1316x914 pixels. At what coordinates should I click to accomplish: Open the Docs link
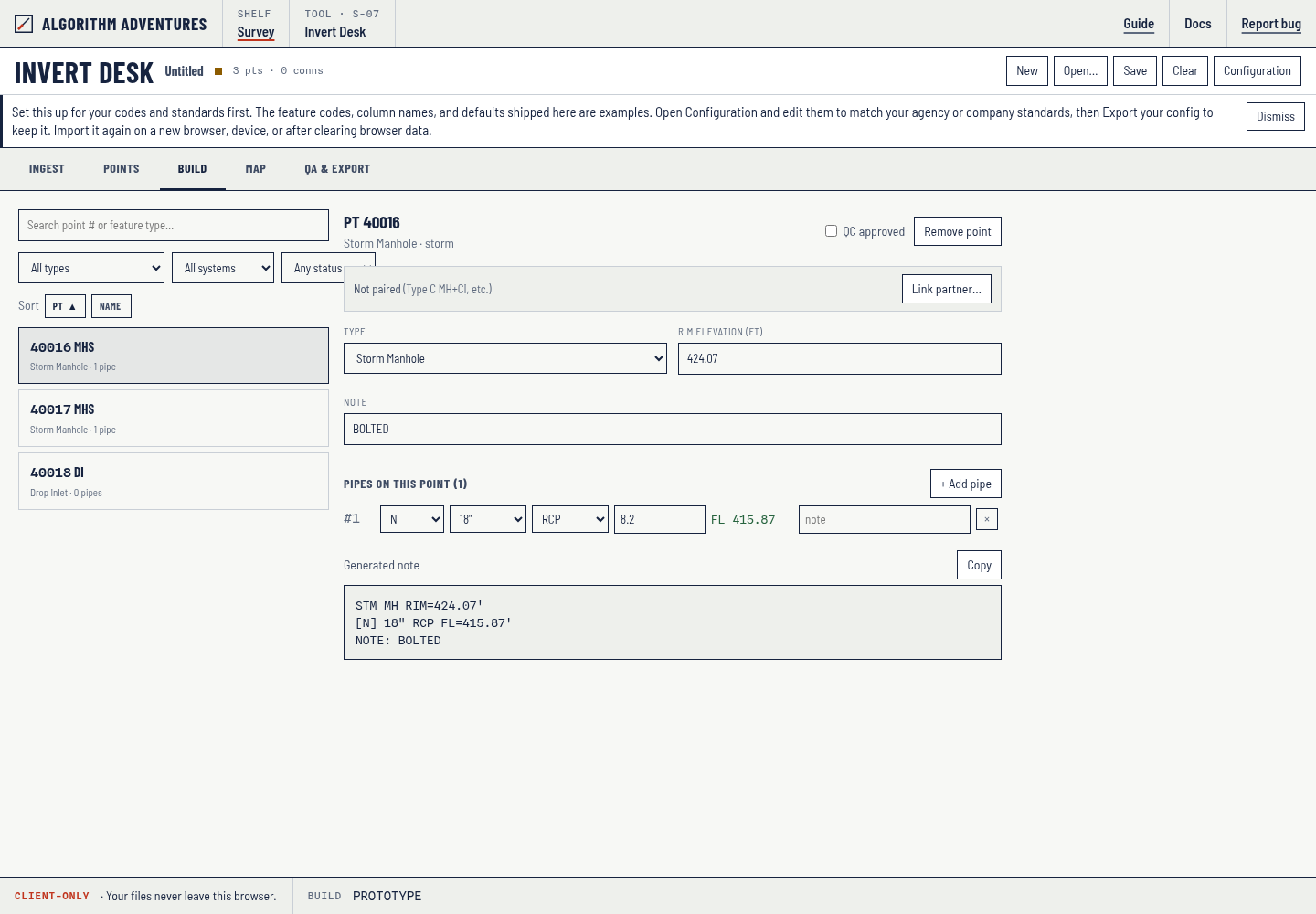pos(1198,24)
